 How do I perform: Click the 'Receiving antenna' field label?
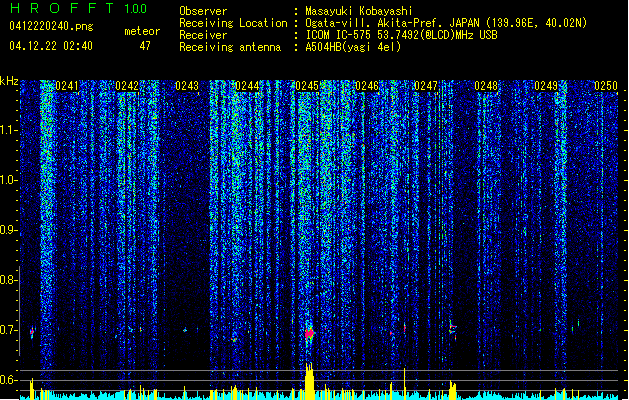pos(230,47)
